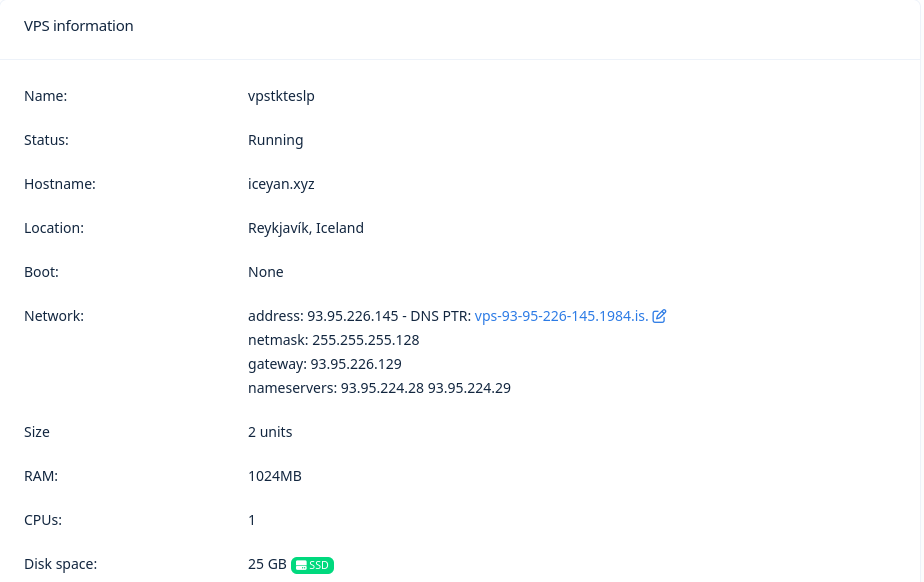Image resolution: width=924 pixels, height=582 pixels.
Task: Click the green SSD badge
Action: coord(312,565)
